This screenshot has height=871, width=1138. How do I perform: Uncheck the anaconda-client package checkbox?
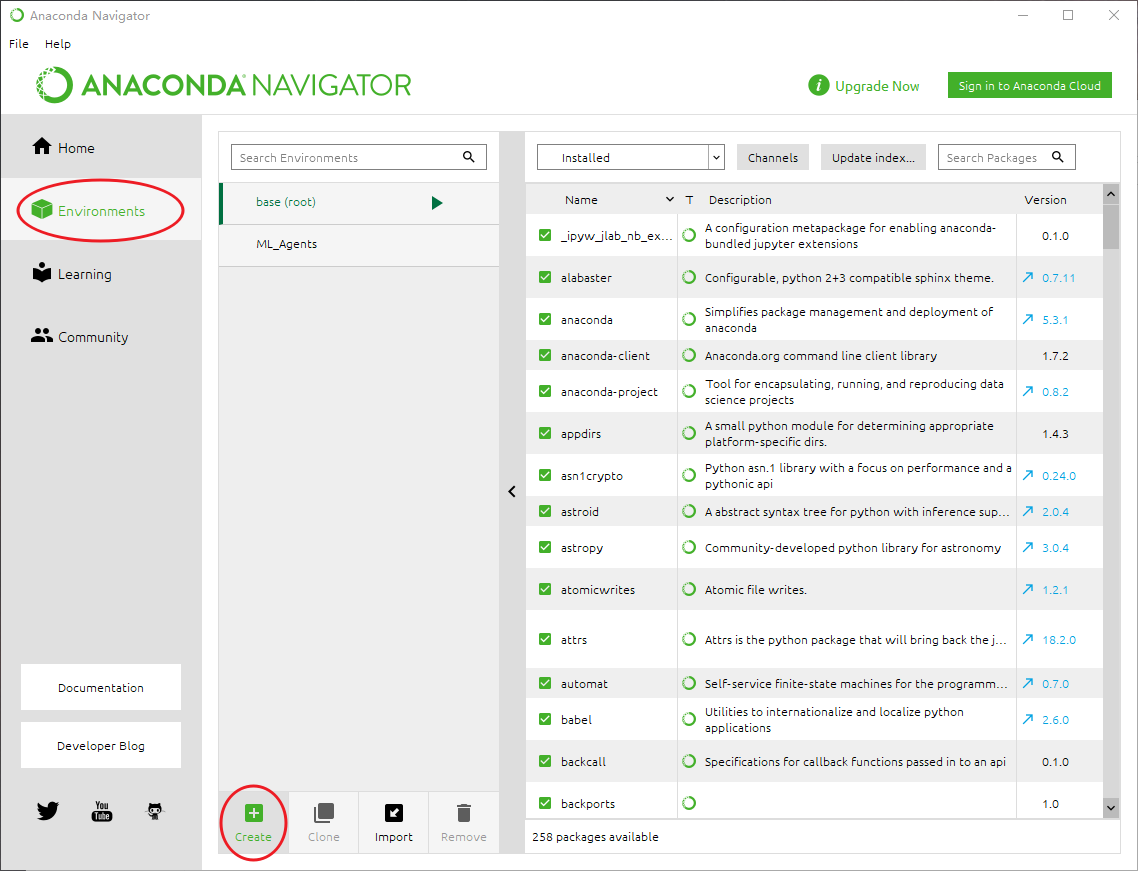[x=545, y=355]
